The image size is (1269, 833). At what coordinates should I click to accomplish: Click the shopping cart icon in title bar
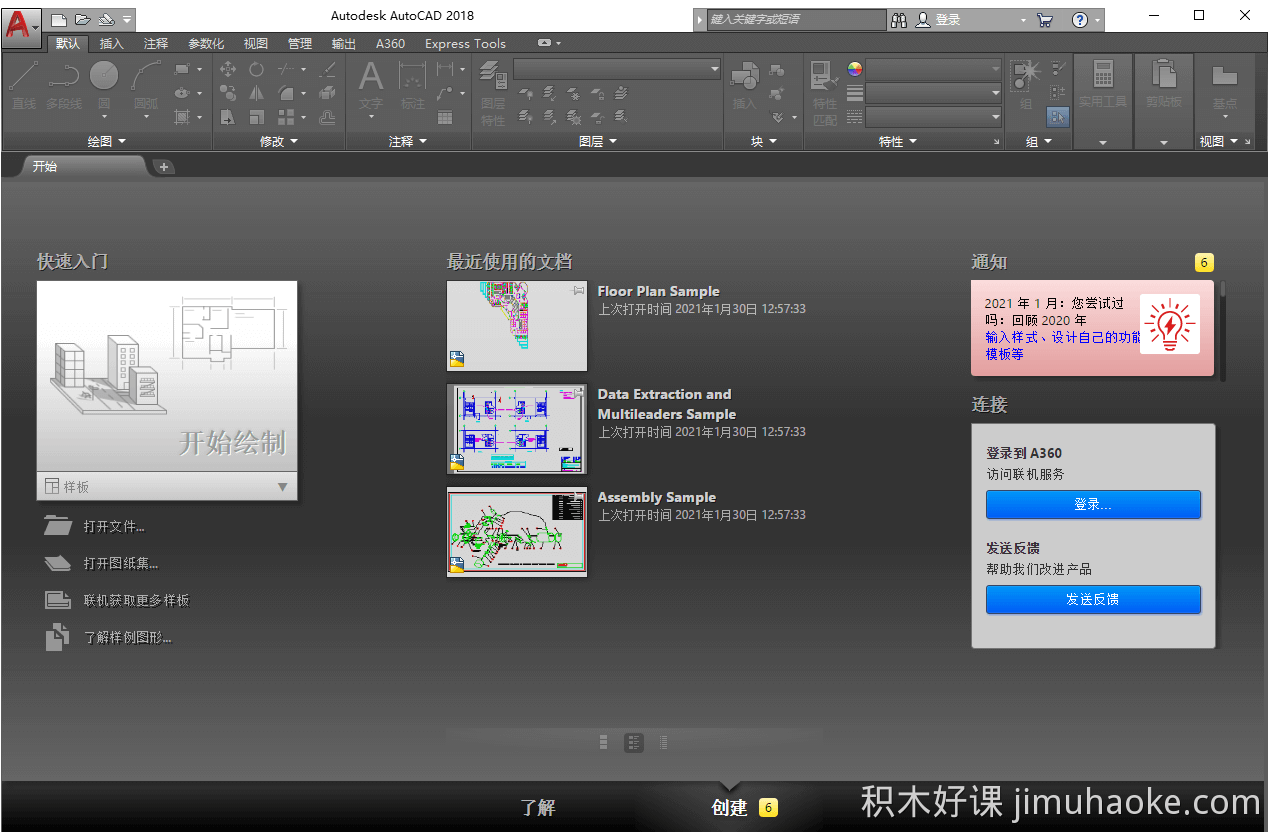coord(1045,19)
